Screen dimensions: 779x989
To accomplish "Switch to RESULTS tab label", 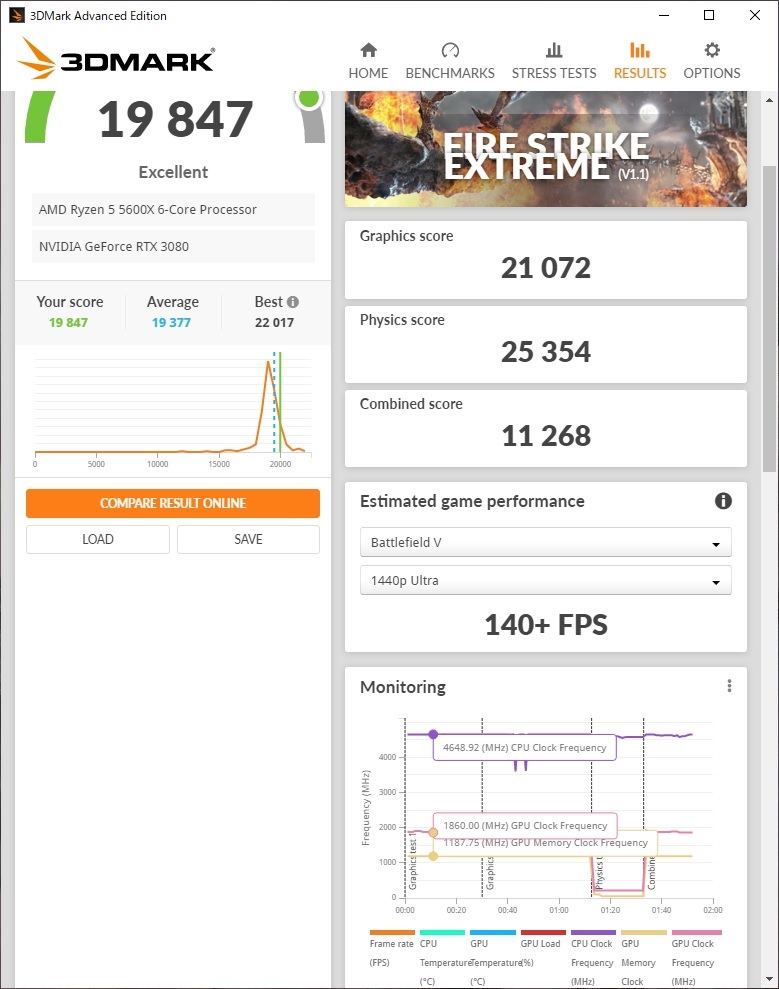I will [x=640, y=73].
